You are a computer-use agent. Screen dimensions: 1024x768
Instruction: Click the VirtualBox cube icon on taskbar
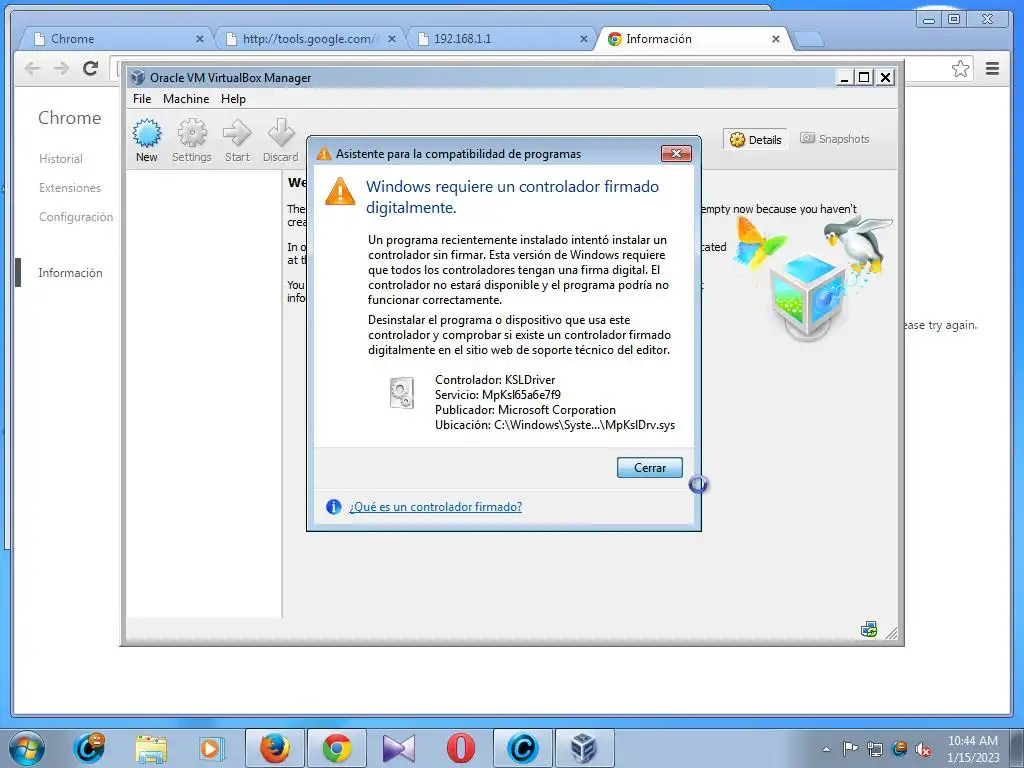click(583, 748)
